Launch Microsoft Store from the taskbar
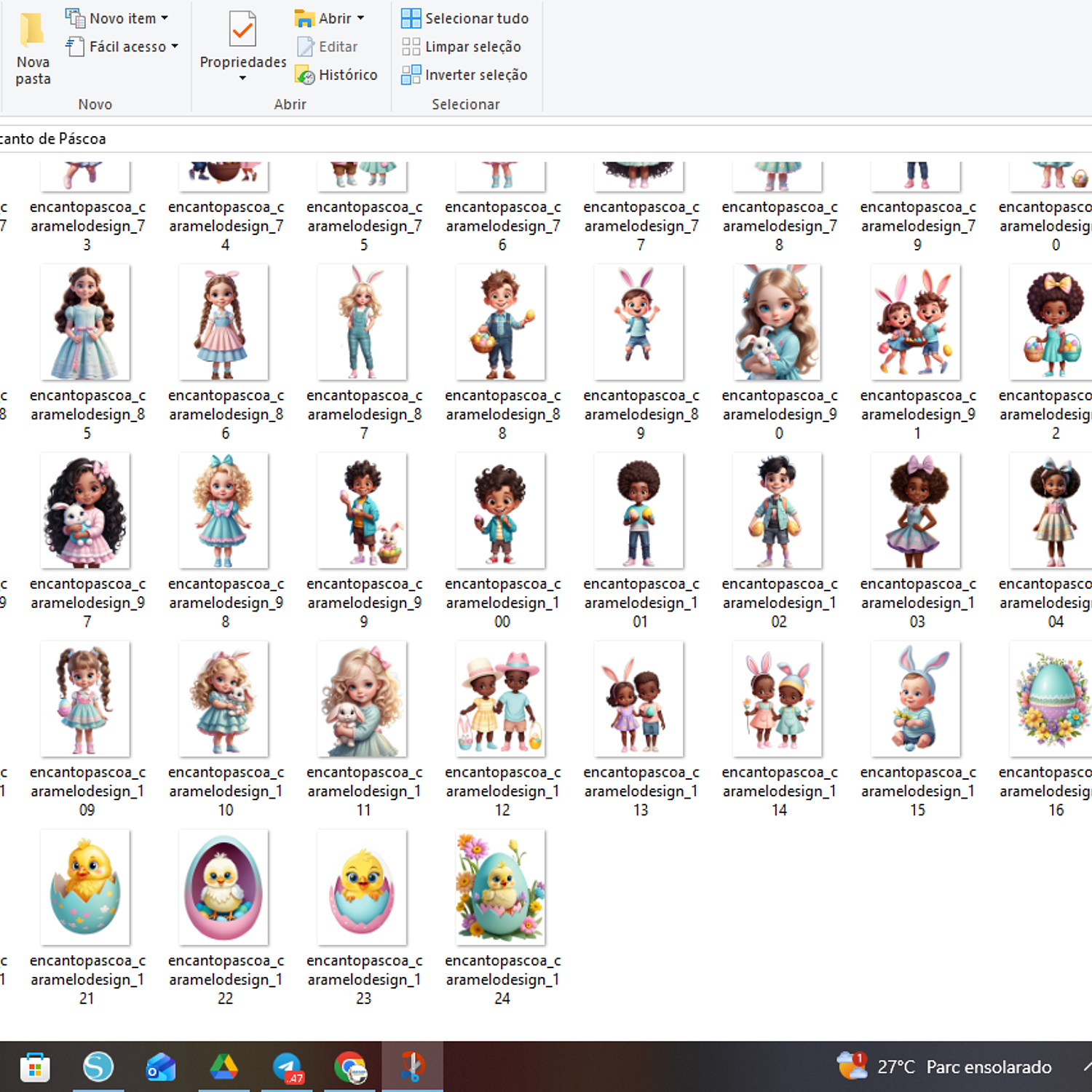Image resolution: width=1092 pixels, height=1092 pixels. (x=35, y=1067)
